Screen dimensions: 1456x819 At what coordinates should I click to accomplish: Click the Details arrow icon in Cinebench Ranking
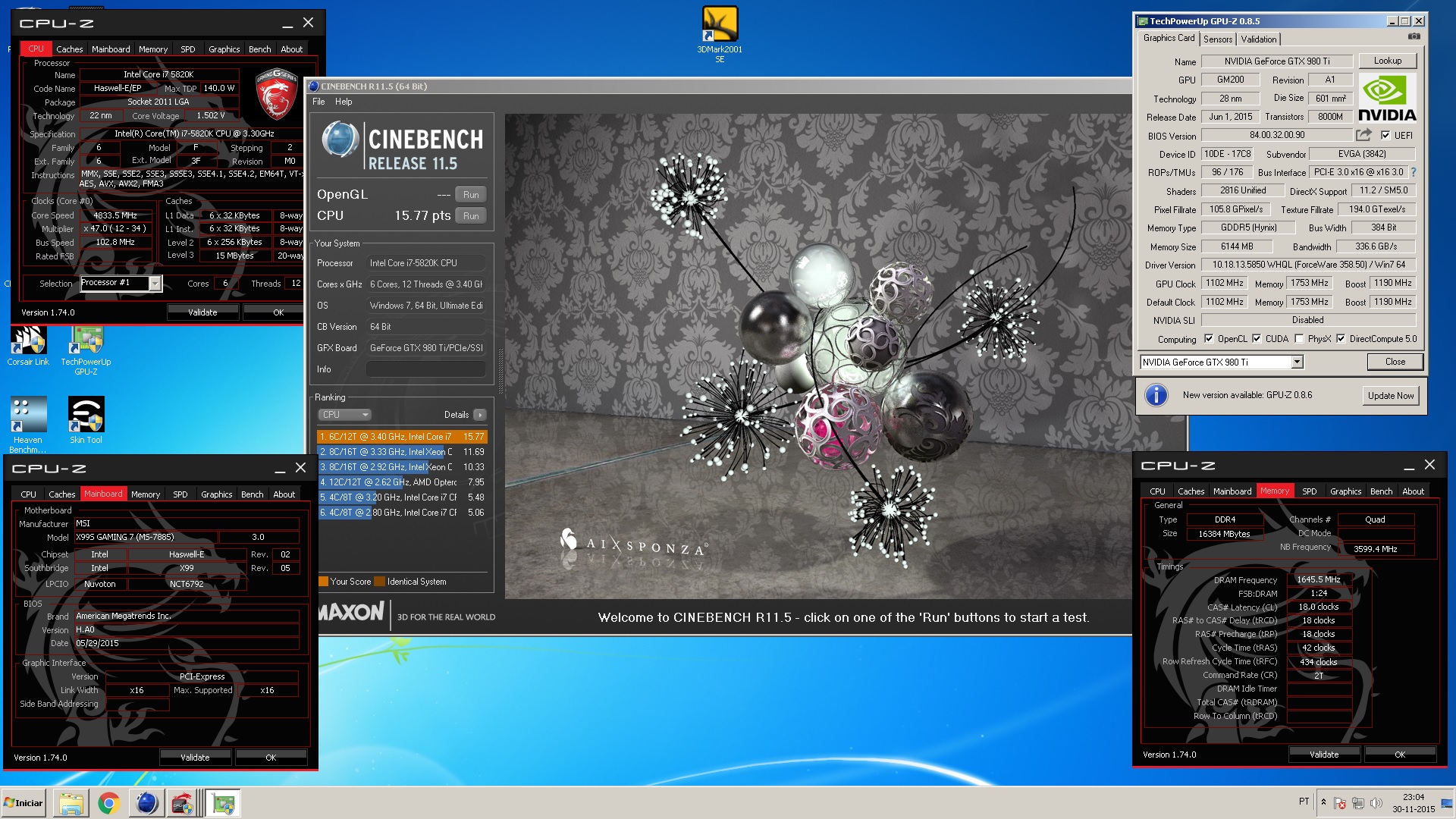[480, 415]
